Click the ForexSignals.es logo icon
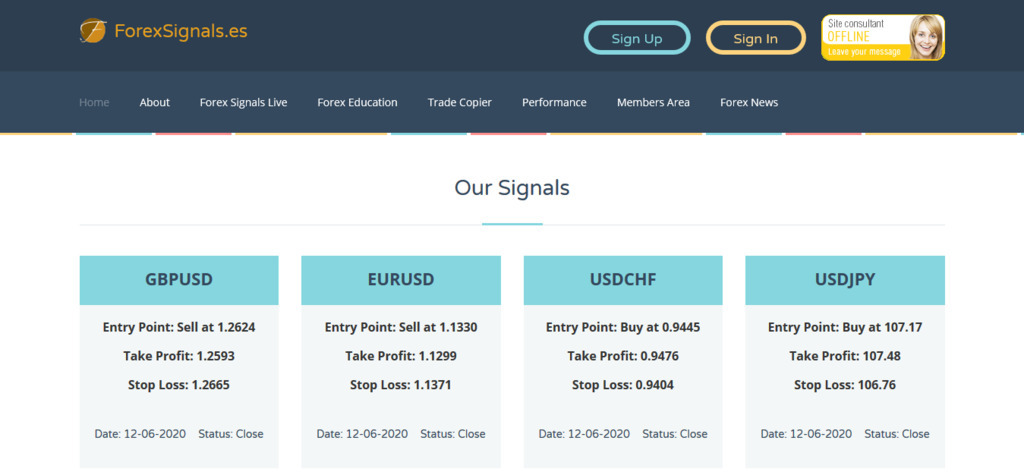The height and width of the screenshot is (475, 1024). coord(93,31)
